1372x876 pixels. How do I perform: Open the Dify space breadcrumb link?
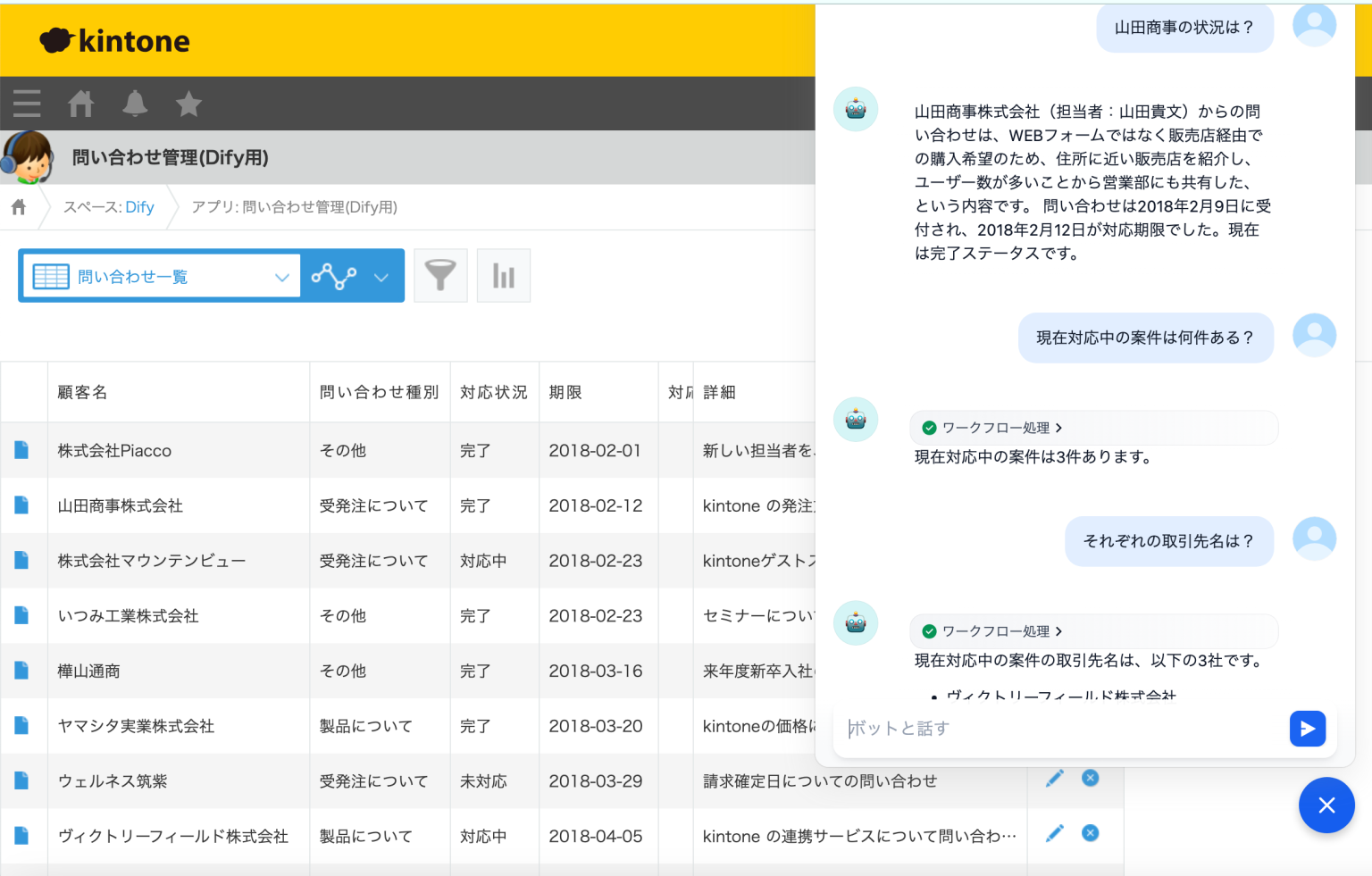click(x=139, y=206)
